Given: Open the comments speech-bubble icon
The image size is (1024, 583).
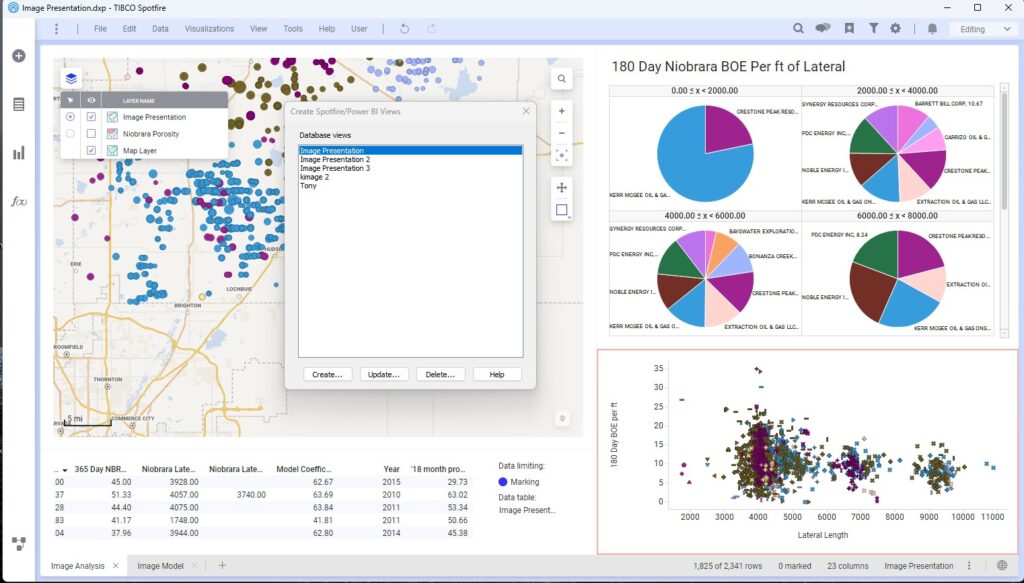Looking at the screenshot, I should click(823, 29).
